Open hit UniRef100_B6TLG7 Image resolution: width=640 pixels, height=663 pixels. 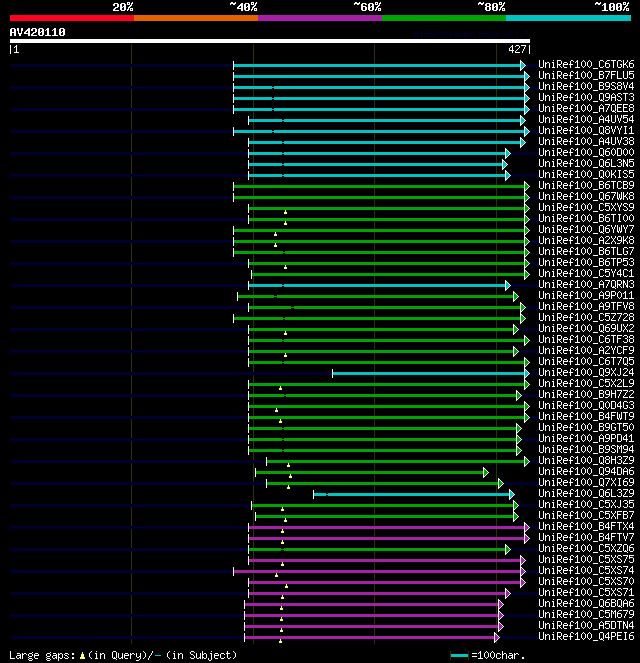pyautogui.click(x=586, y=251)
